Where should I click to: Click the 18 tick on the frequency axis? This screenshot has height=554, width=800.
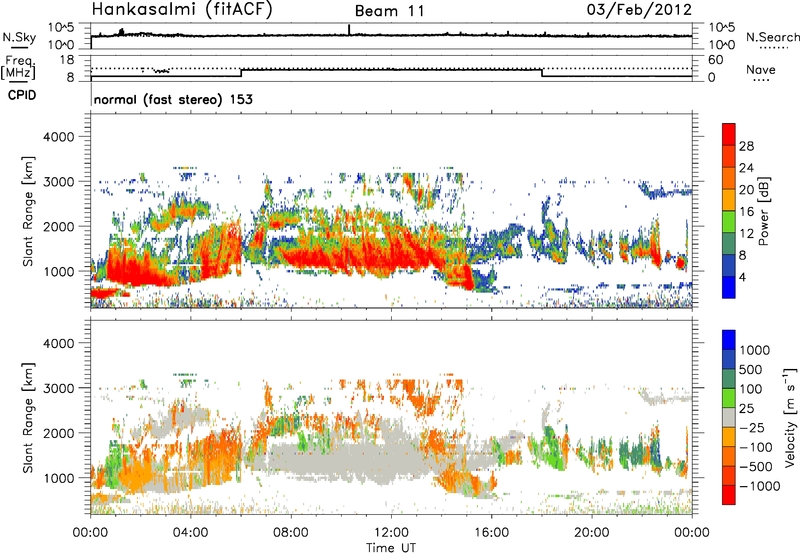(66, 60)
